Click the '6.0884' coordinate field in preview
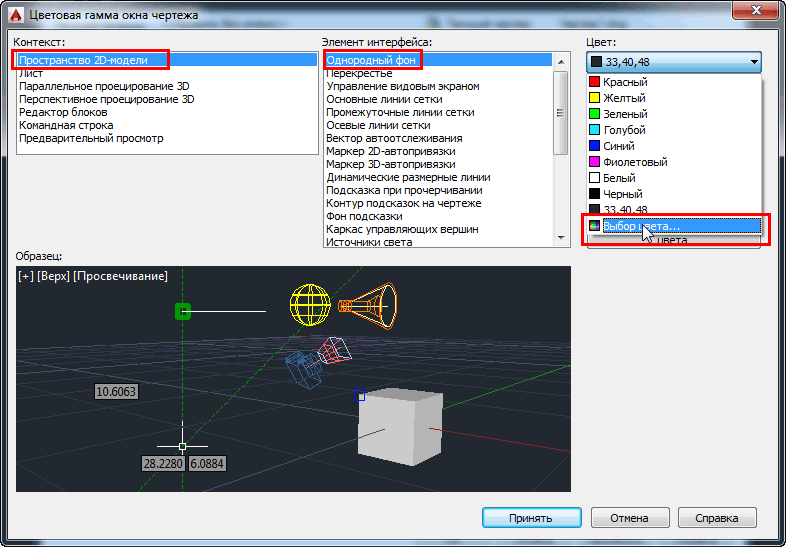 click(207, 463)
